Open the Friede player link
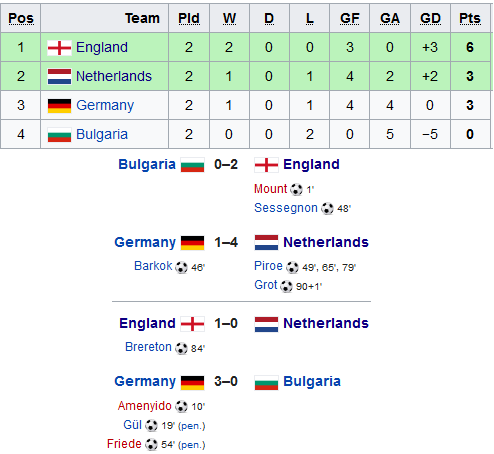Viewport: 494px width, 454px height. pos(124,444)
